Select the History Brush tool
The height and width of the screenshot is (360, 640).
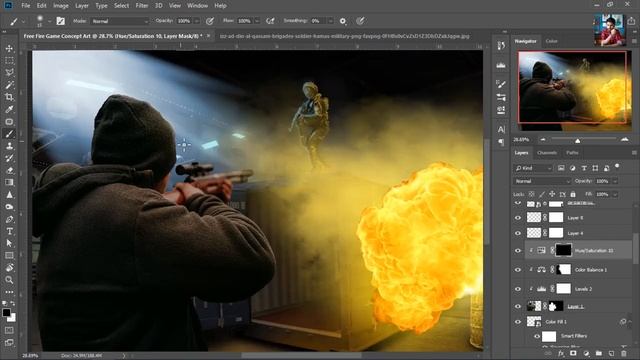[9, 158]
